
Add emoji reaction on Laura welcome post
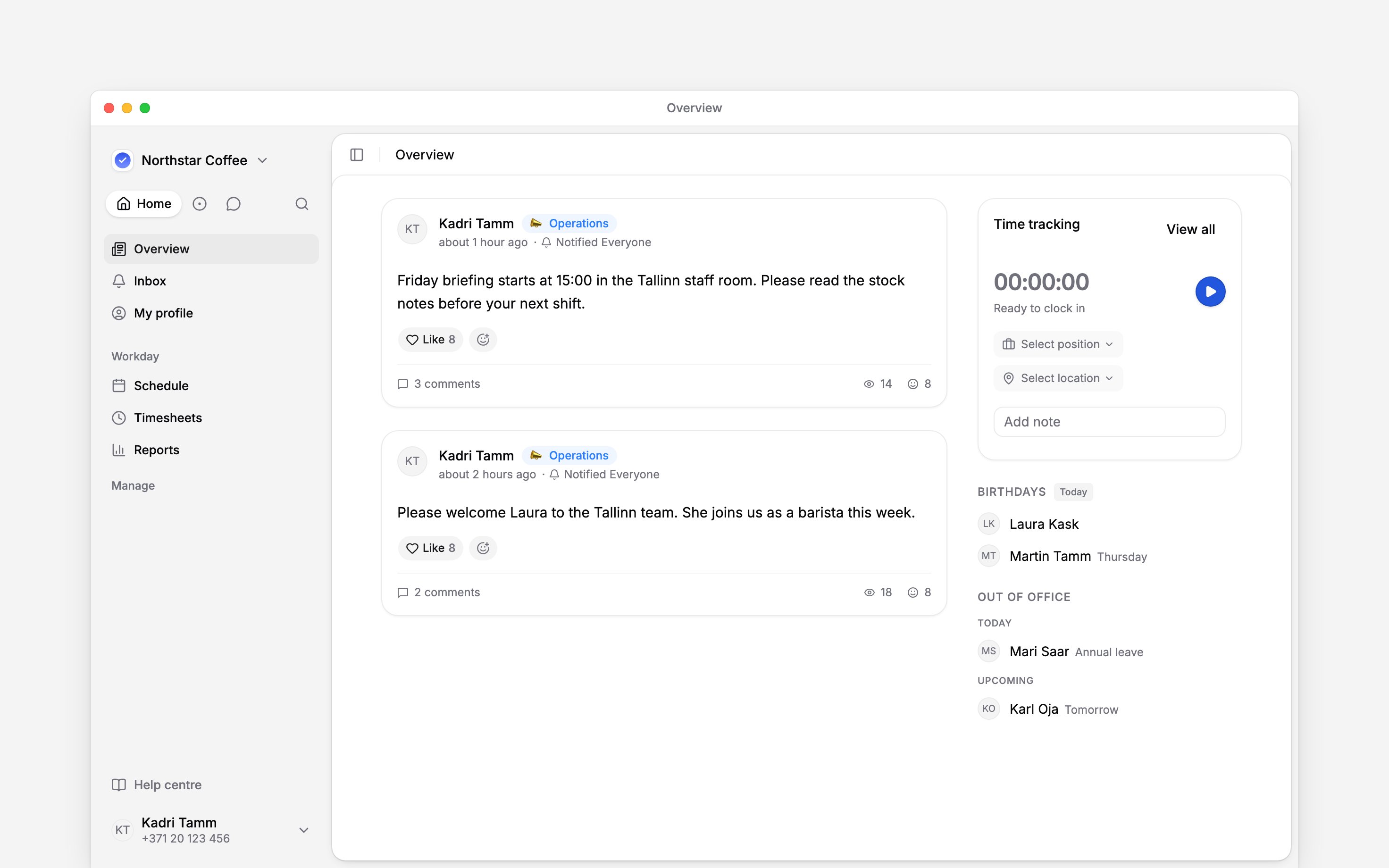coord(483,548)
